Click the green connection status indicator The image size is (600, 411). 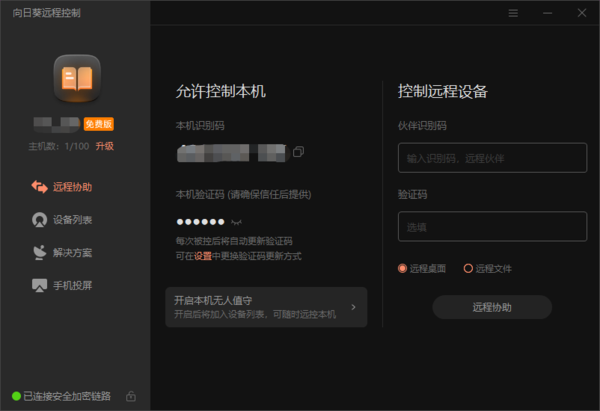[x=16, y=396]
